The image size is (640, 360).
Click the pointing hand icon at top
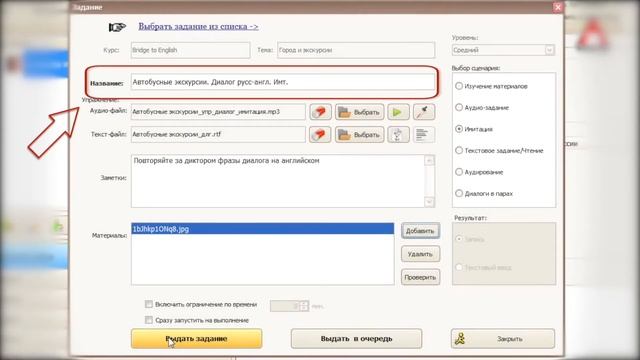(x=117, y=27)
